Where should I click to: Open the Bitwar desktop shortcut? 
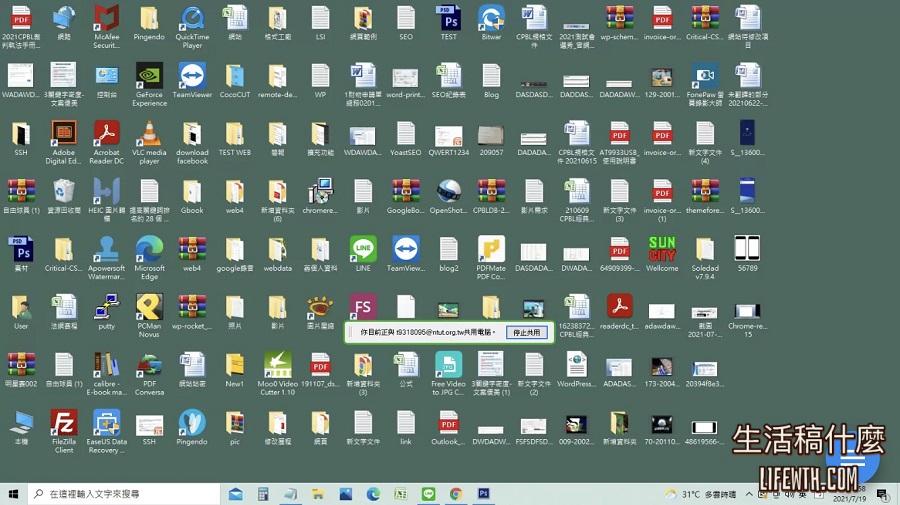(491, 23)
